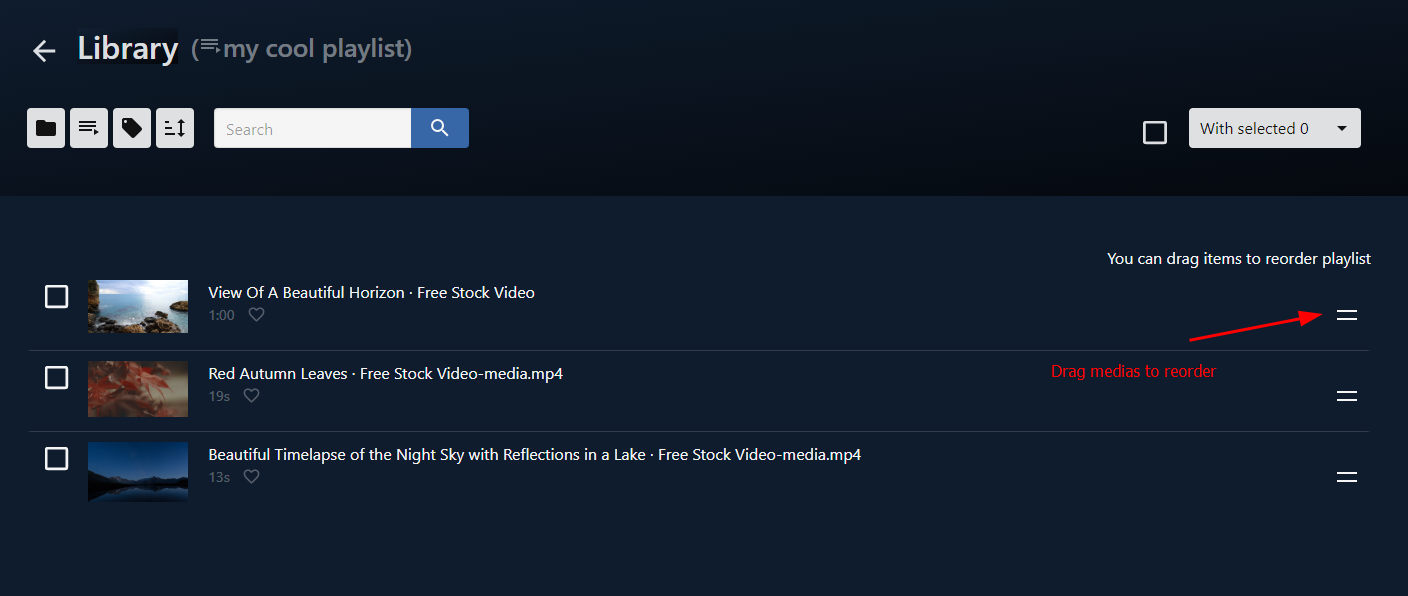
Task: Click the Search text field
Action: pos(312,128)
